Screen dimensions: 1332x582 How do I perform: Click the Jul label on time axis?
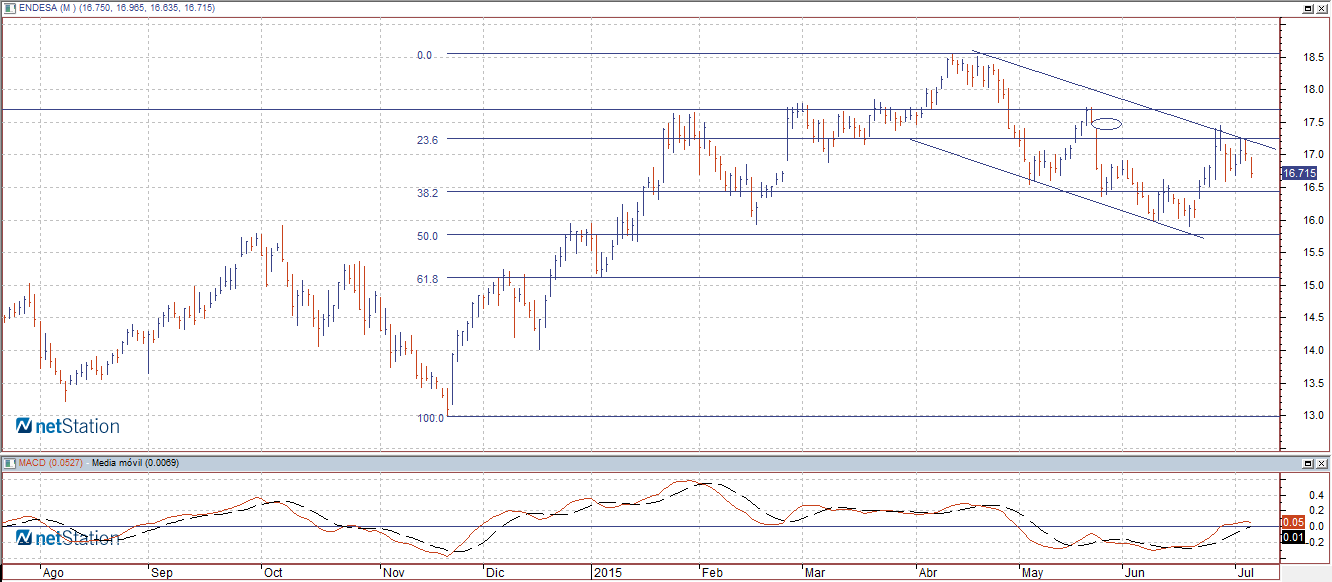[x=1246, y=574]
